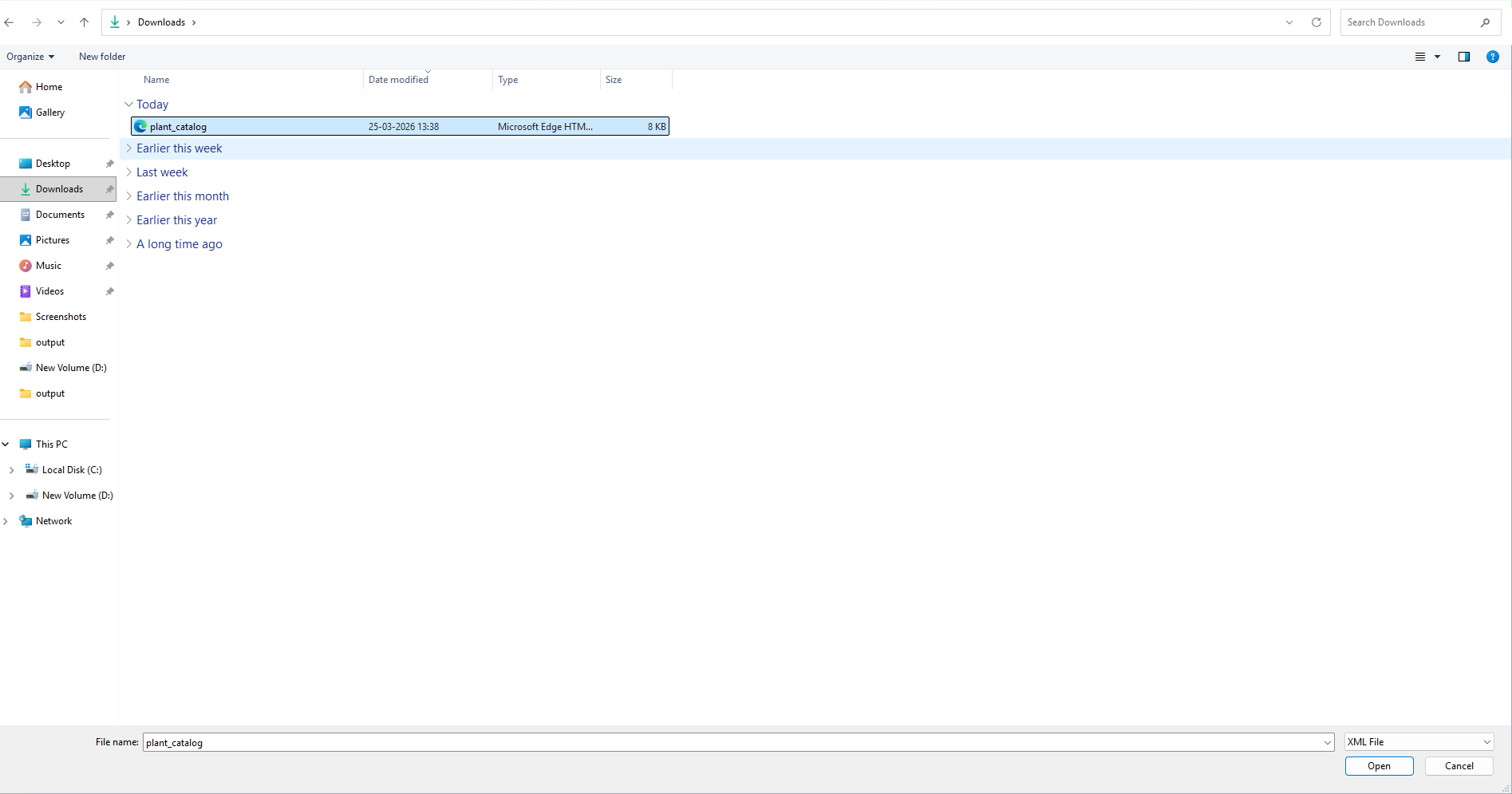The image size is (1512, 794).
Task: Expand the Last week group
Action: point(128,172)
